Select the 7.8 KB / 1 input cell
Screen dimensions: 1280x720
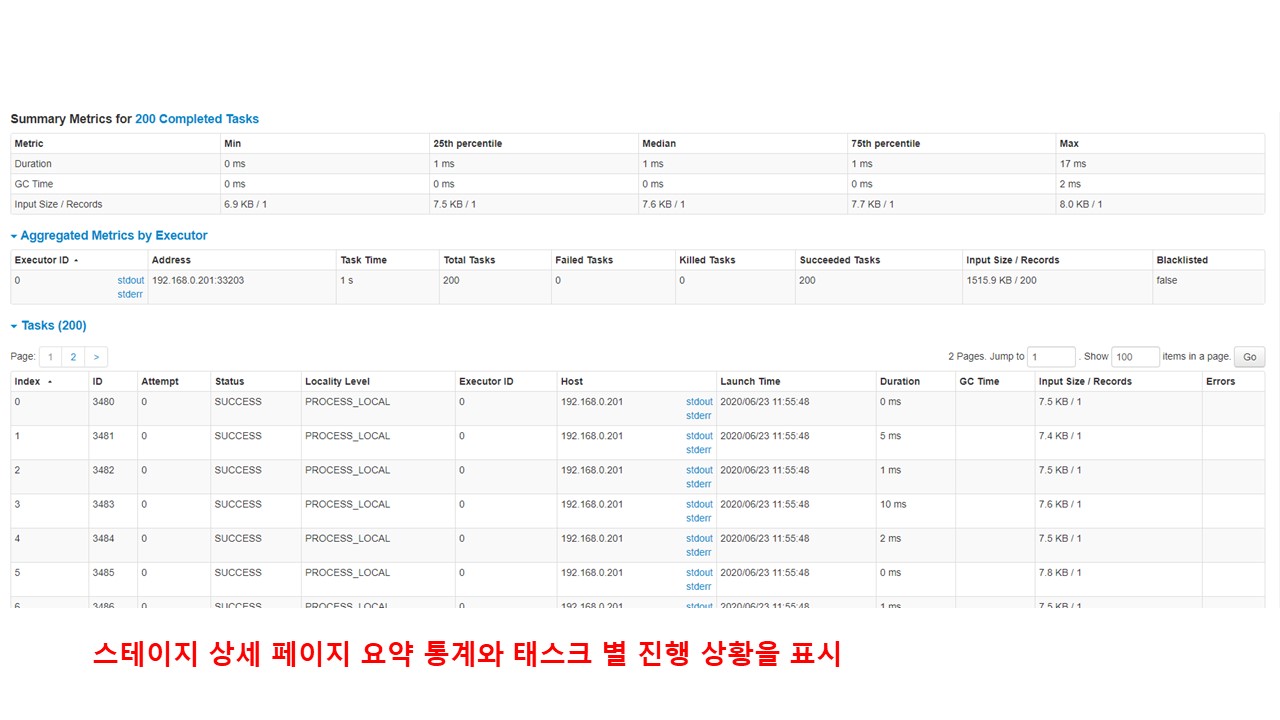click(x=1118, y=579)
